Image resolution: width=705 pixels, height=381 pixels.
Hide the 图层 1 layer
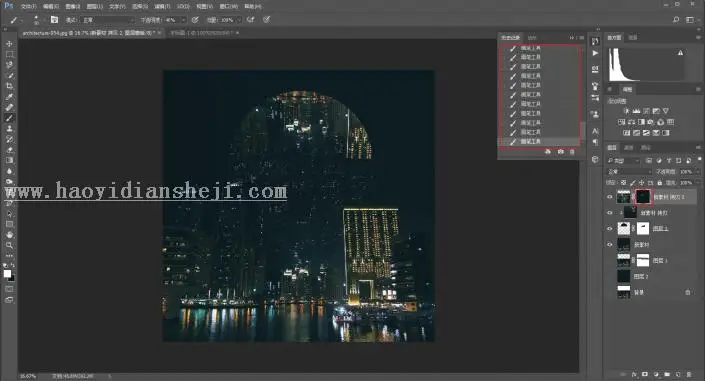[x=610, y=229]
